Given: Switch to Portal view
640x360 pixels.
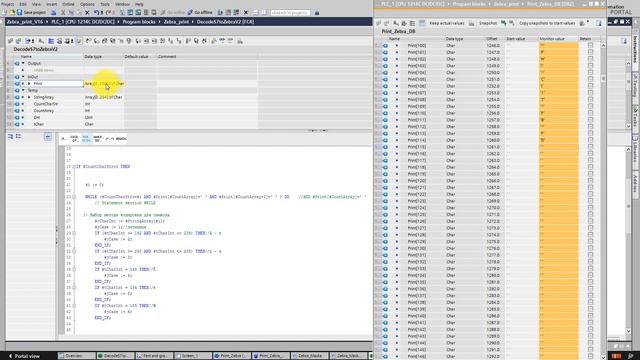Looking at the screenshot, I should pyautogui.click(x=24, y=356).
